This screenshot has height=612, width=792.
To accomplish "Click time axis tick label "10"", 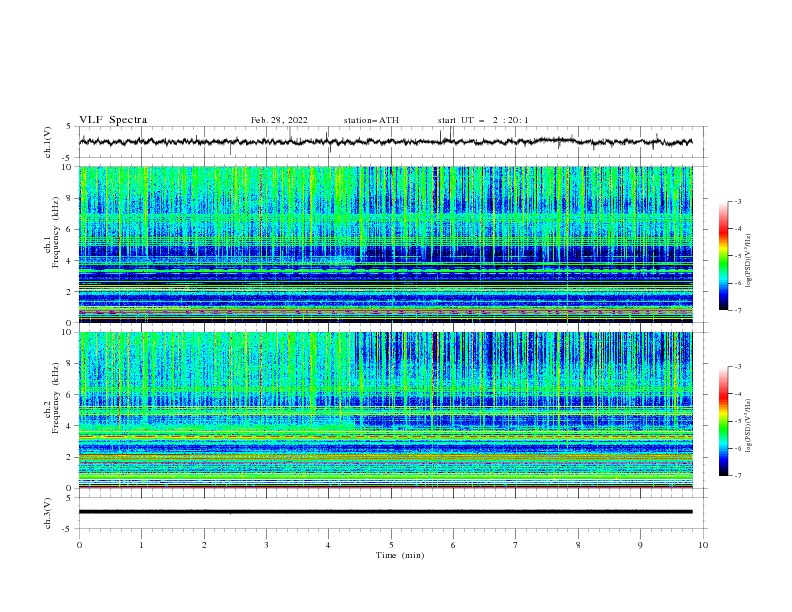I will (x=703, y=545).
